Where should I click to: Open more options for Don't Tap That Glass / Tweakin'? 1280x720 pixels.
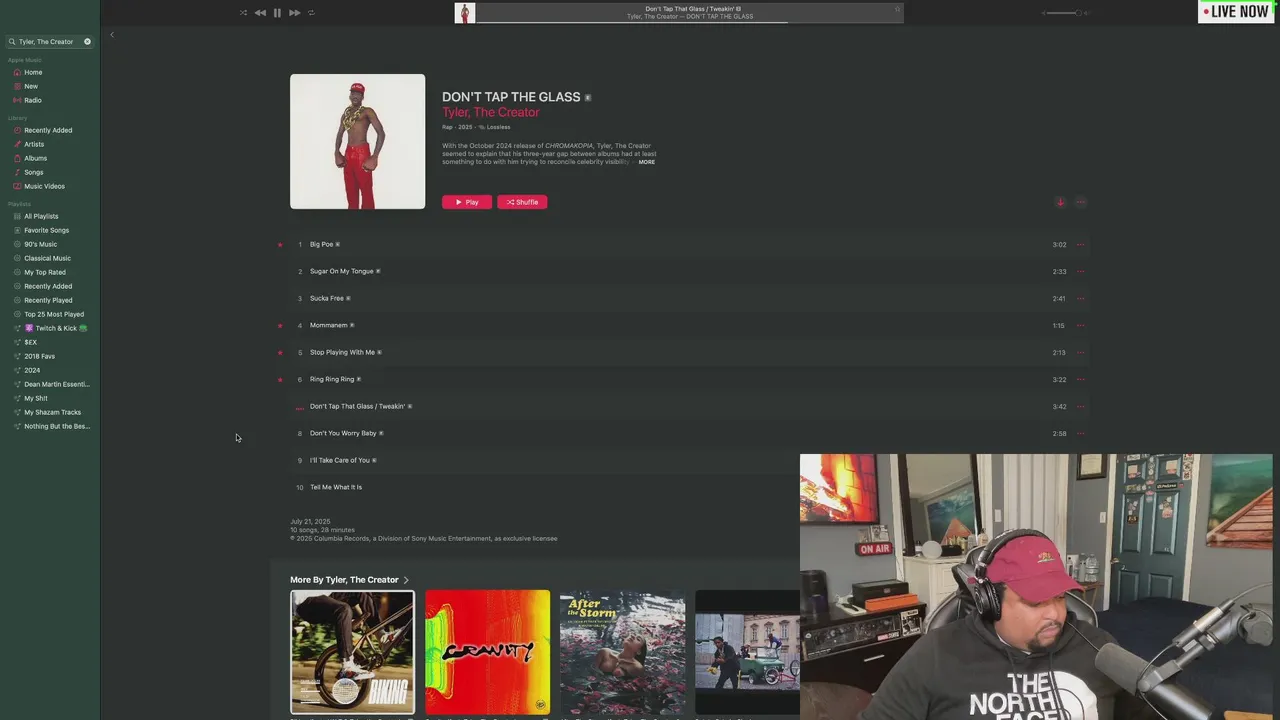pos(1080,407)
